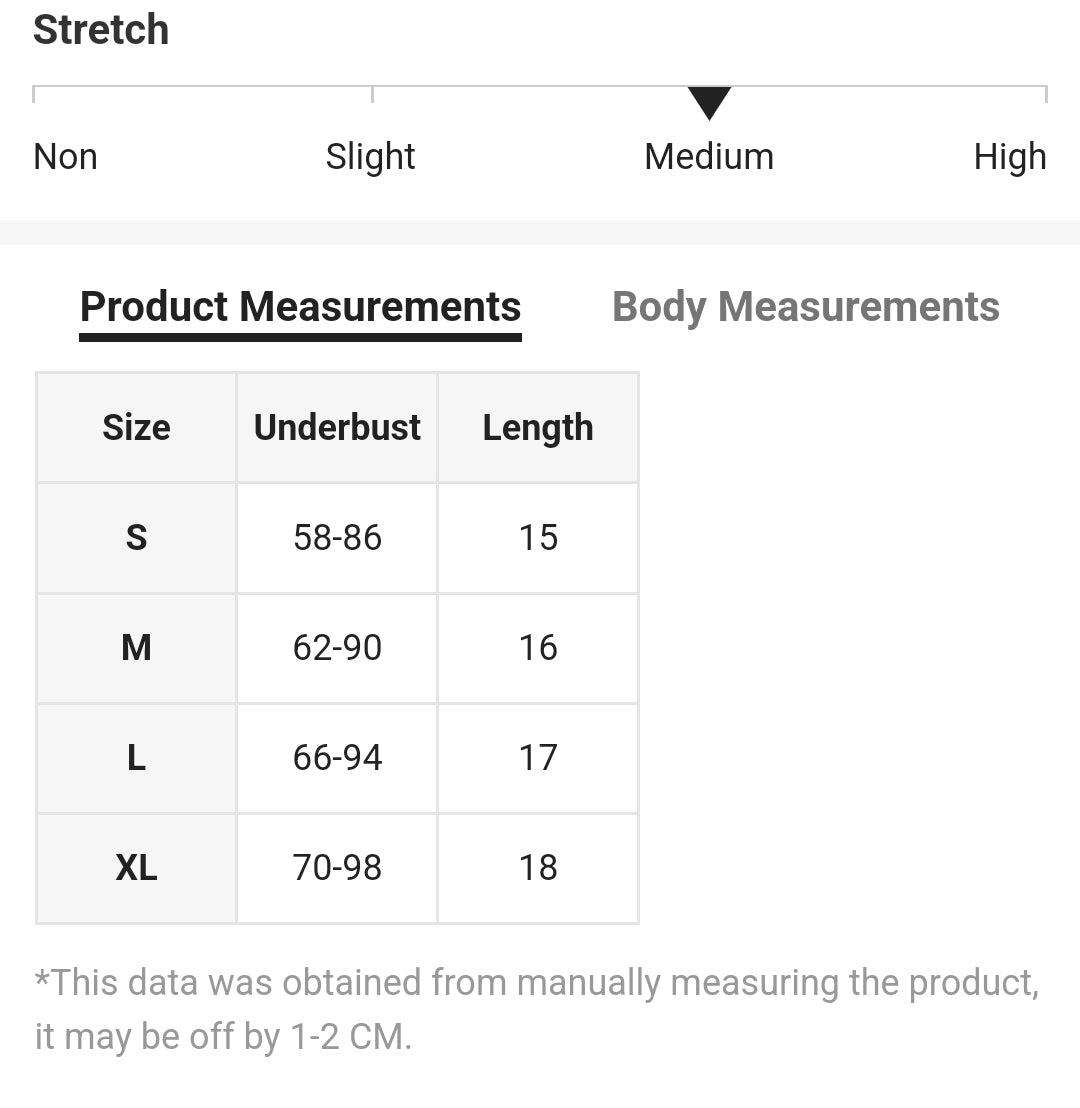Select the Product Measurements tab
Screen dimensions: 1080x1108
pos(300,307)
